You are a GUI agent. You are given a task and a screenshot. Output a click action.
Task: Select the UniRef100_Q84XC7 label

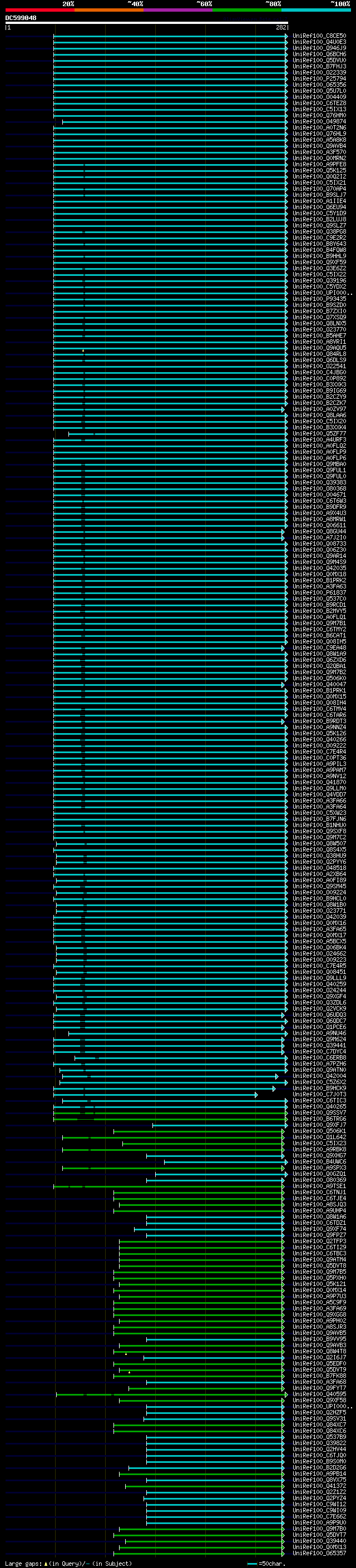point(319,1425)
